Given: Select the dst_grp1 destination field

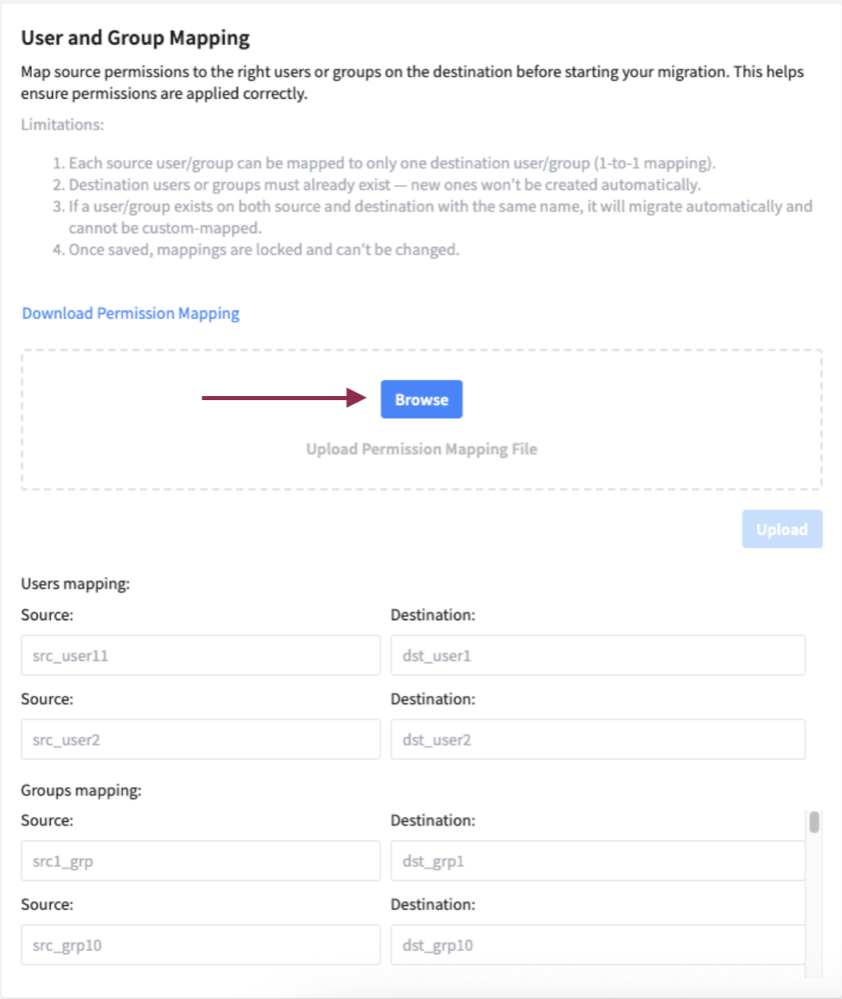Looking at the screenshot, I should coord(598,860).
